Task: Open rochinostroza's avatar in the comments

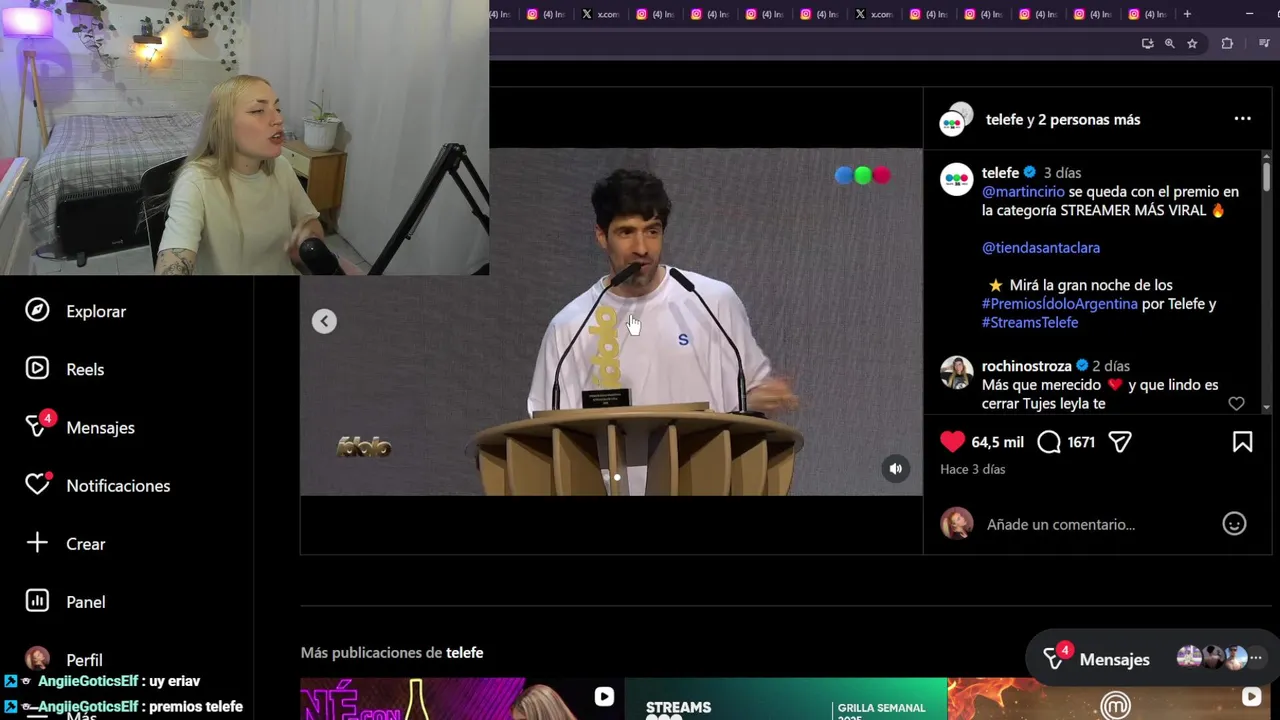Action: point(957,372)
